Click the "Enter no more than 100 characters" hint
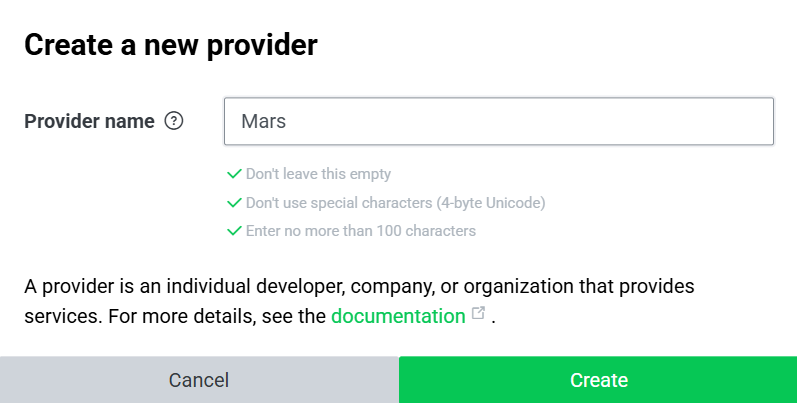Viewport: 797px width, 403px height. (x=361, y=231)
